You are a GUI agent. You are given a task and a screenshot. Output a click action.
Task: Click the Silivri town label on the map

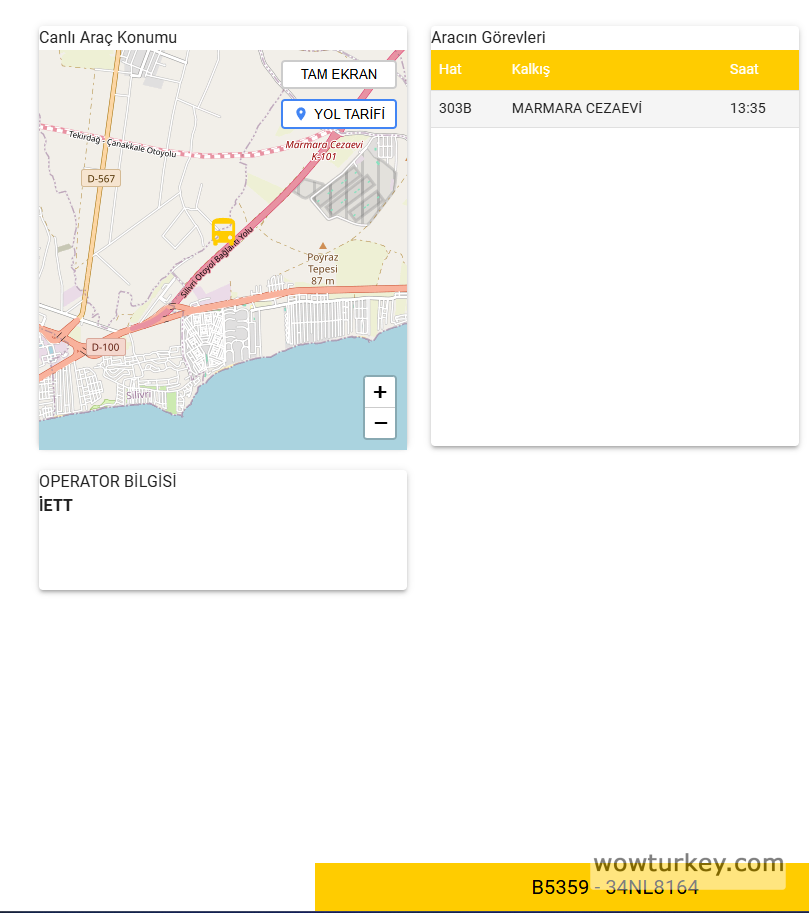(138, 395)
